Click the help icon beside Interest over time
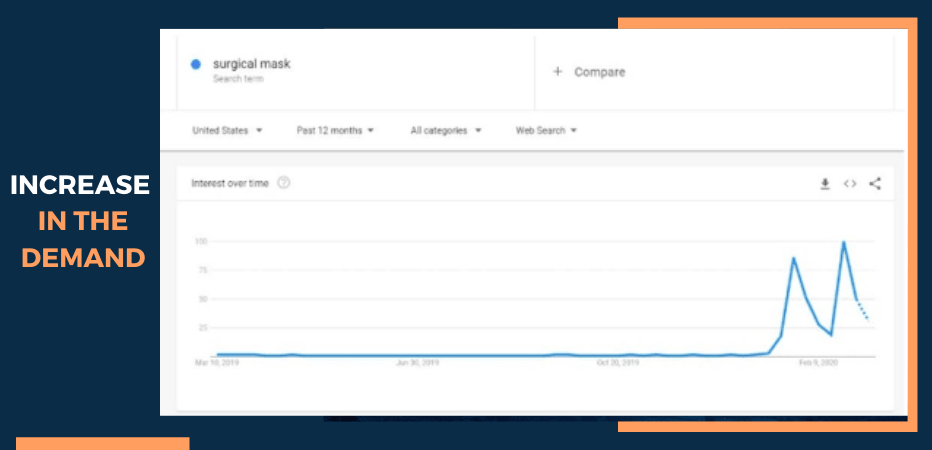Image resolution: width=932 pixels, height=450 pixels. coord(284,183)
